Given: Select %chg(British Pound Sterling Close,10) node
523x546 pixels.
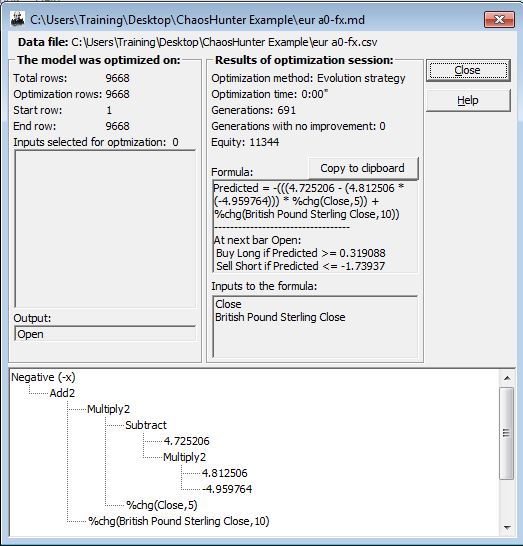Looking at the screenshot, I should pos(179,521).
